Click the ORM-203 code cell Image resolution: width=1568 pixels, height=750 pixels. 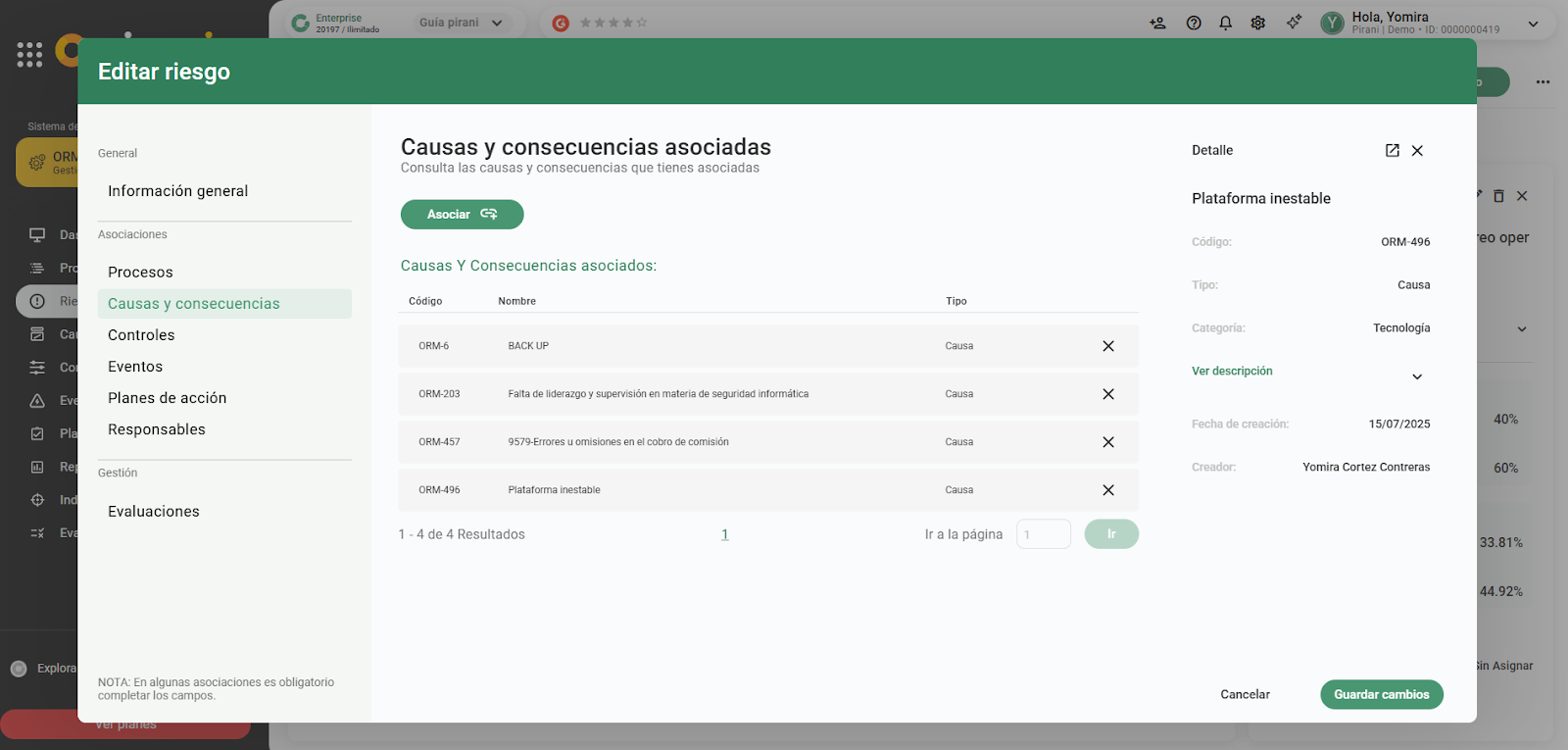pyautogui.click(x=439, y=394)
